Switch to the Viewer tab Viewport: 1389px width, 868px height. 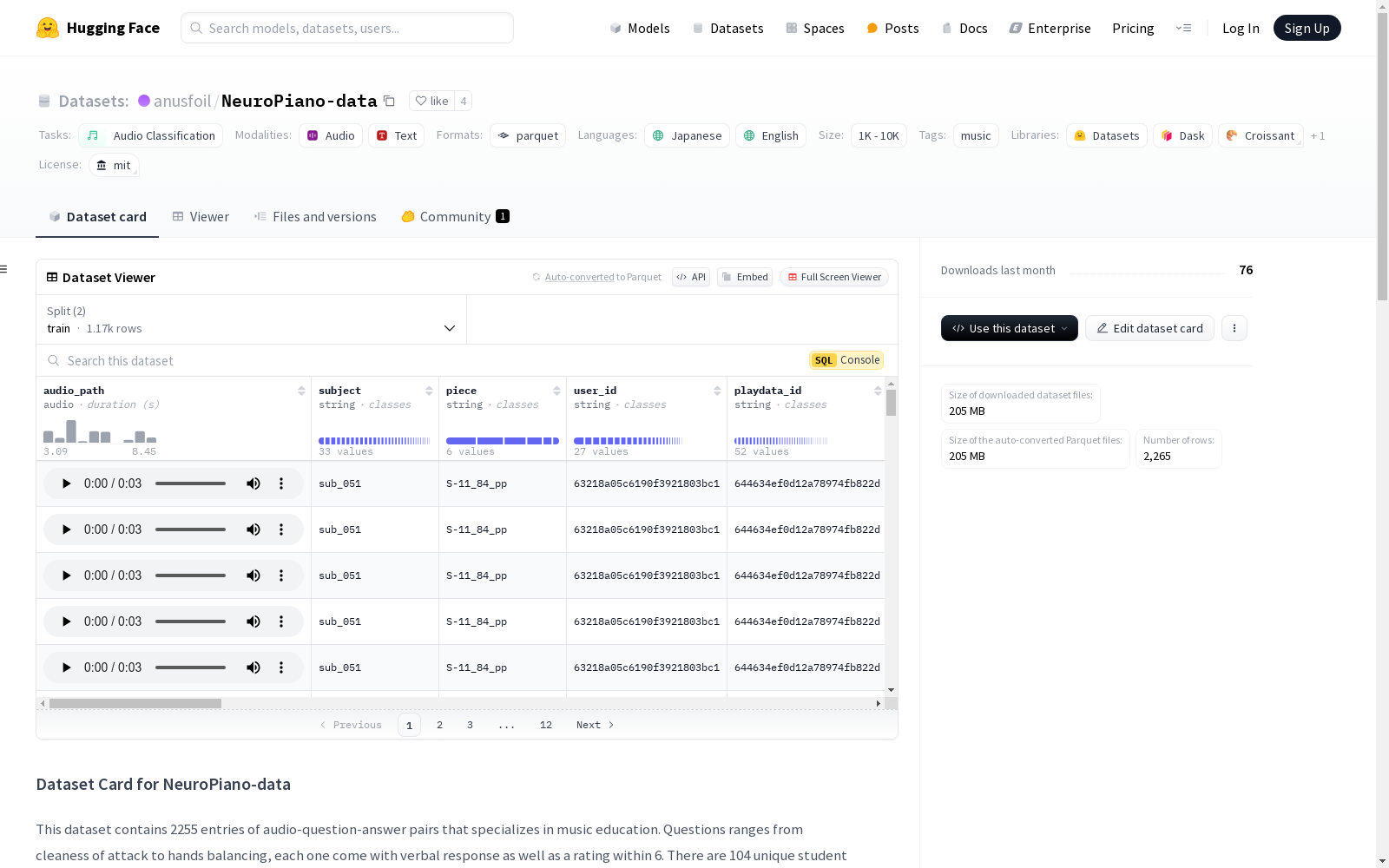[x=201, y=217]
